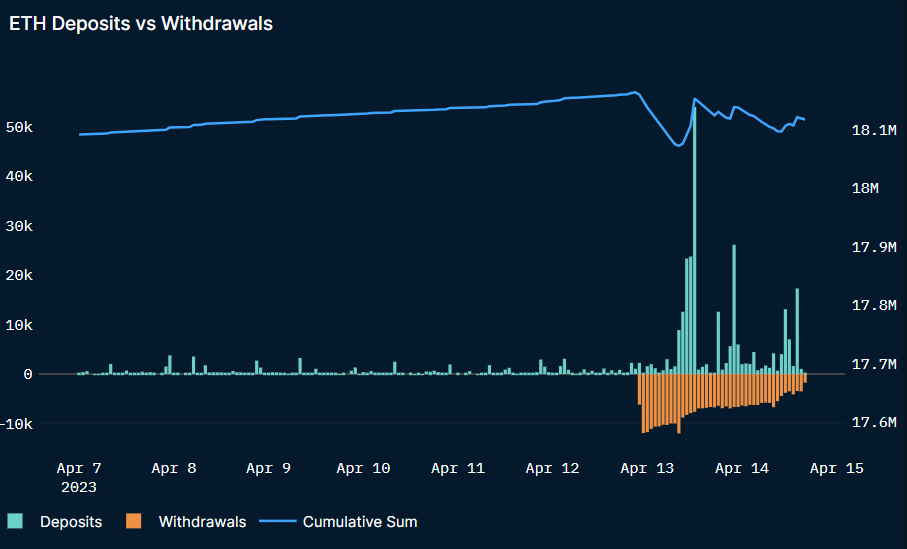Click the Withdrawals legend label

pos(202,522)
